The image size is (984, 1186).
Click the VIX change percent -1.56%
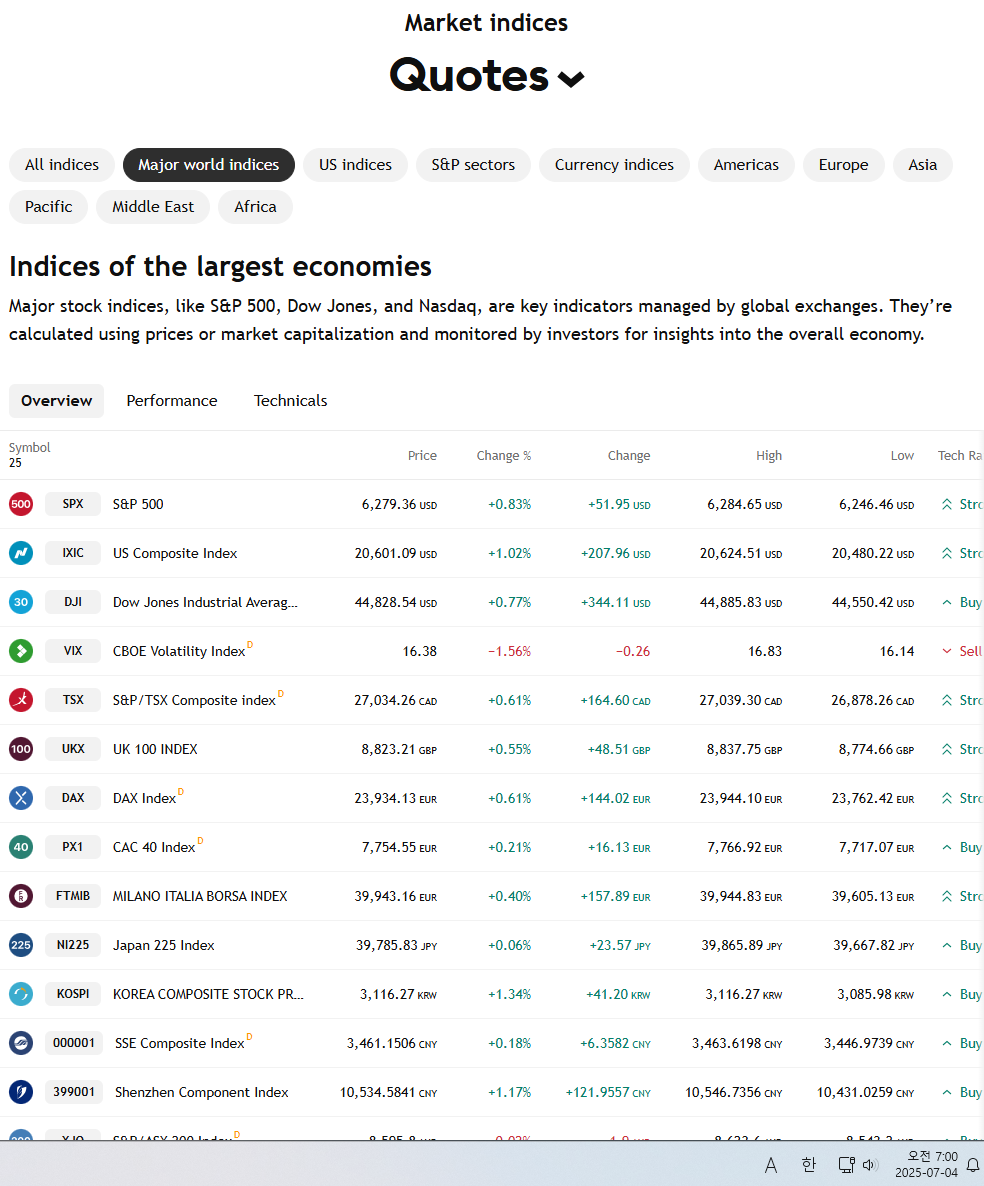click(x=510, y=651)
